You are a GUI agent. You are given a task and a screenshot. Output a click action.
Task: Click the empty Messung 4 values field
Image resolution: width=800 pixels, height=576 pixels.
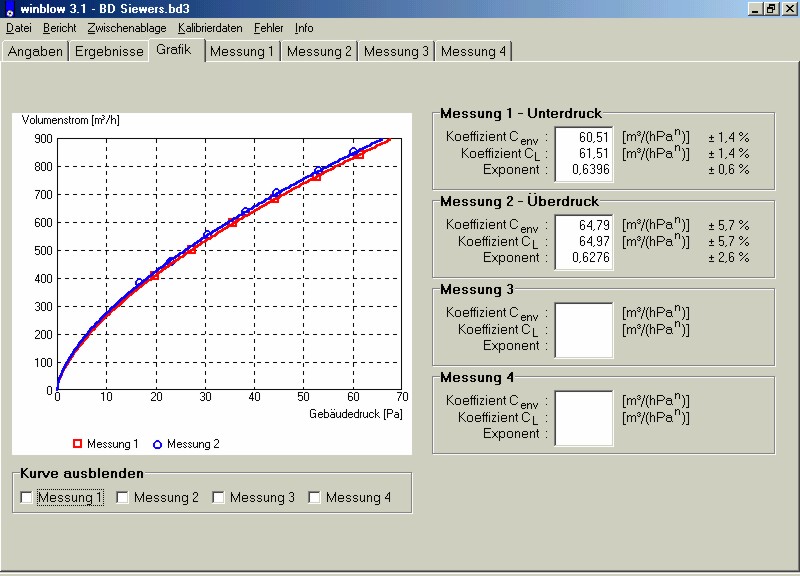(x=584, y=418)
